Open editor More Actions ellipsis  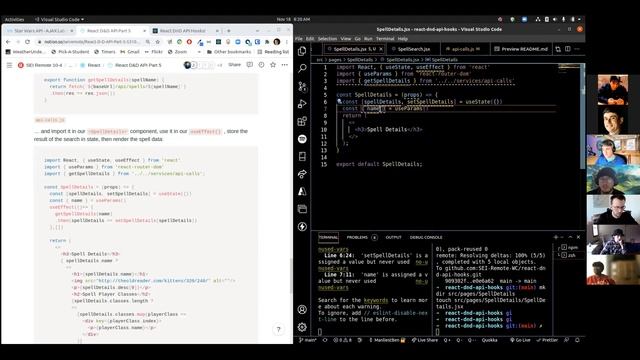tap(577, 49)
